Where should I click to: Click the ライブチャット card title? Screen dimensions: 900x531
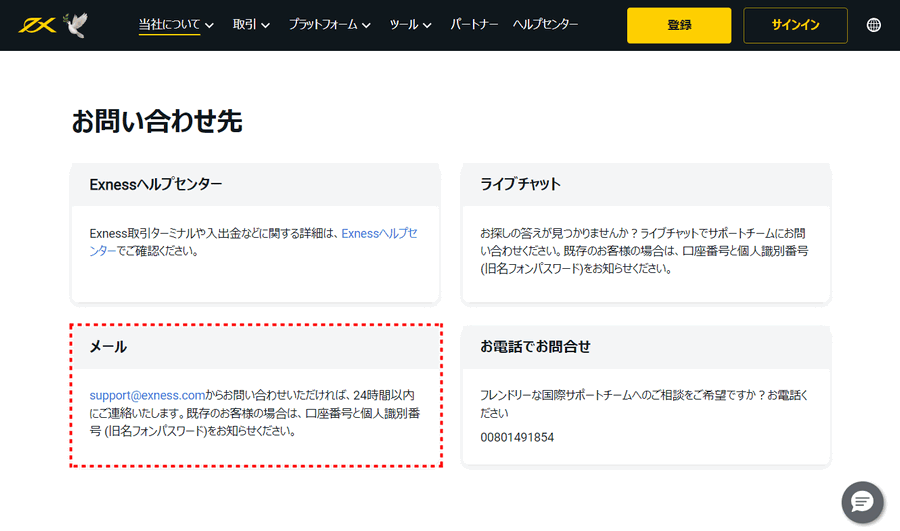click(x=521, y=184)
